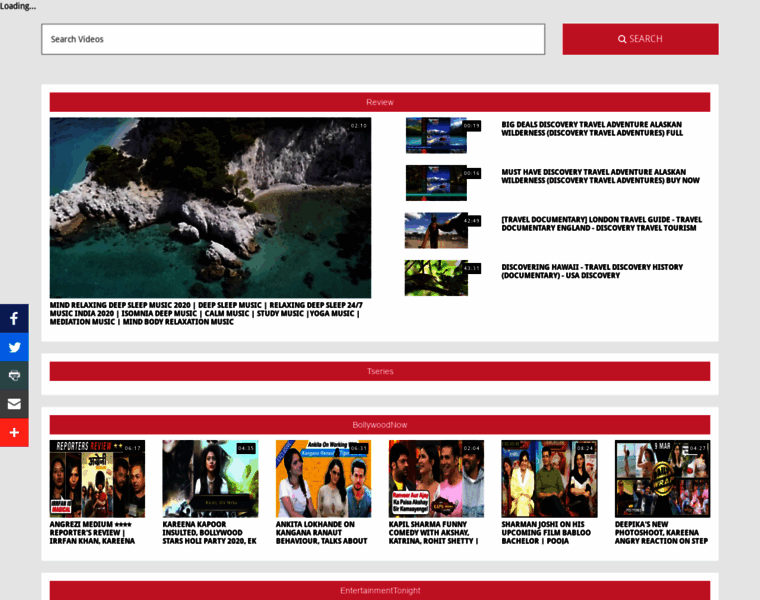Open Mind Relaxing Deep Sleep Music title link

(x=206, y=313)
